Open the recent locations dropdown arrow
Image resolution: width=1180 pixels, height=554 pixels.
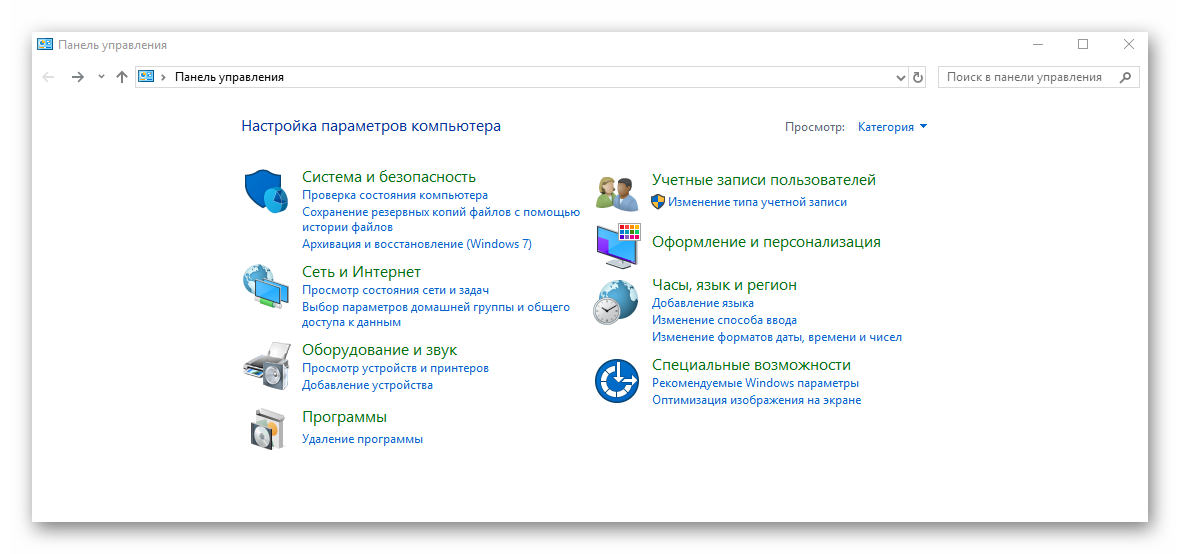coord(102,77)
